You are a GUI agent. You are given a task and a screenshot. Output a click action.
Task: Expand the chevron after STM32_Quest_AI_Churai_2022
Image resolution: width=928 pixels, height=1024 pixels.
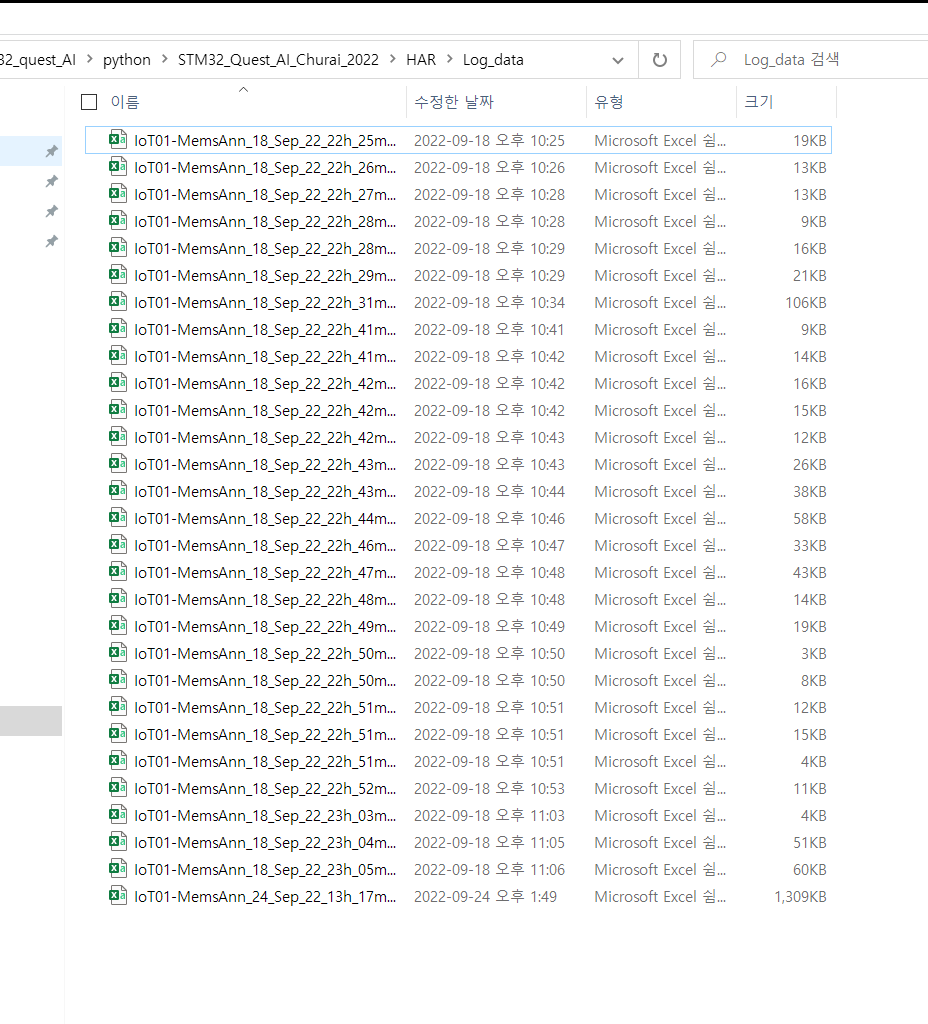pyautogui.click(x=392, y=59)
